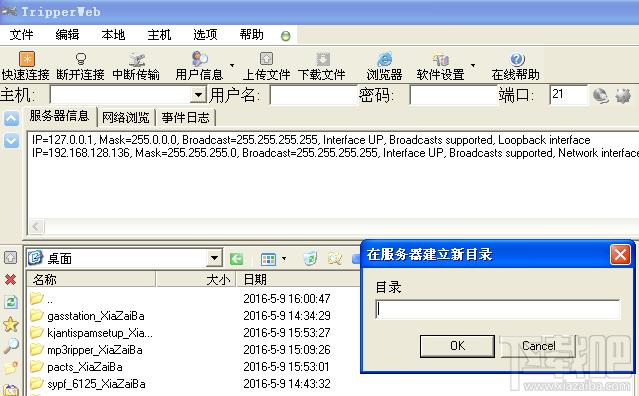Image resolution: width=639 pixels, height=396 pixels.
Task: Click the IP=192.168.128.136 info line
Action: 335,153
